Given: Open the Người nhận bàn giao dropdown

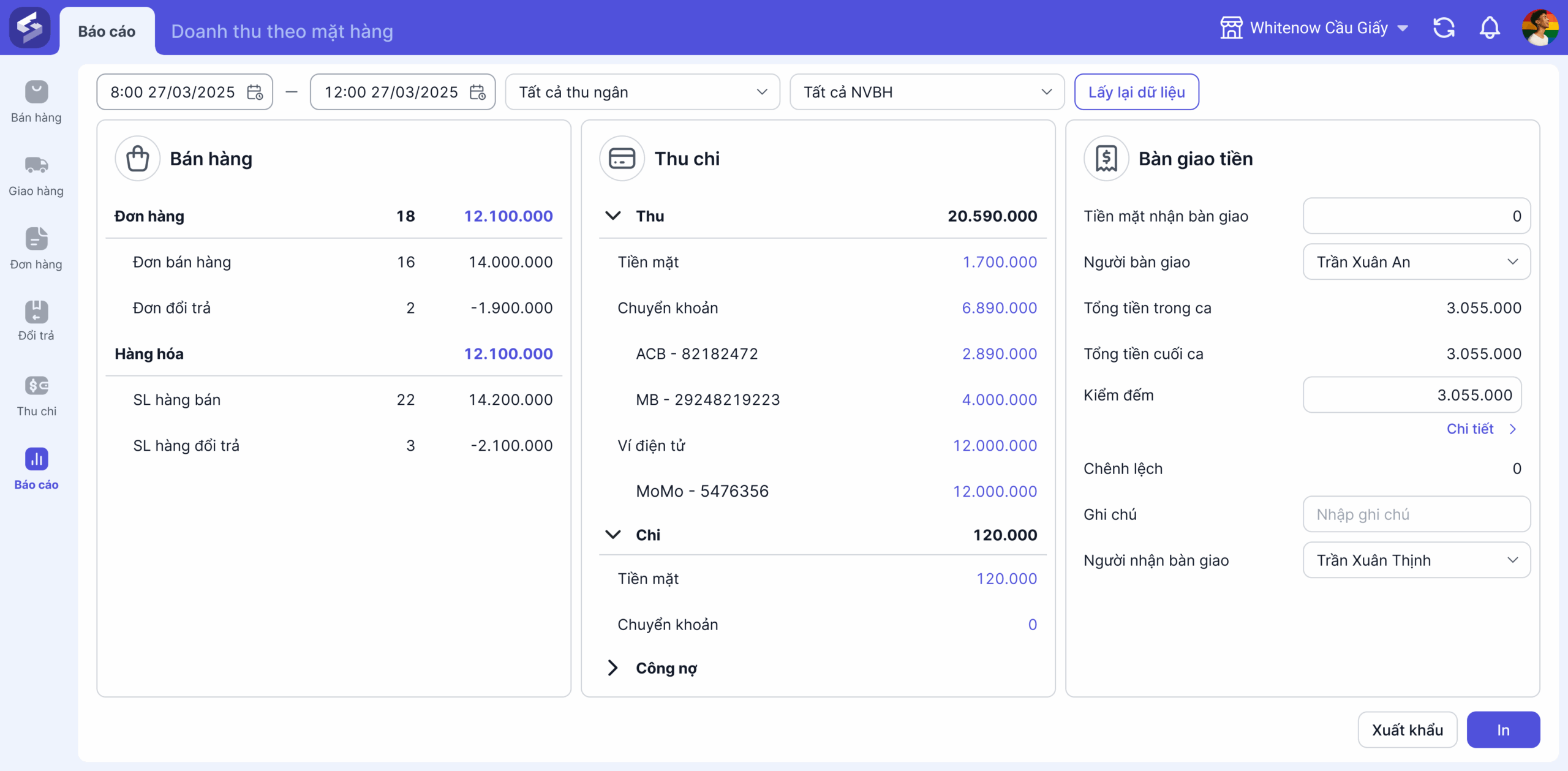Looking at the screenshot, I should [x=1416, y=560].
